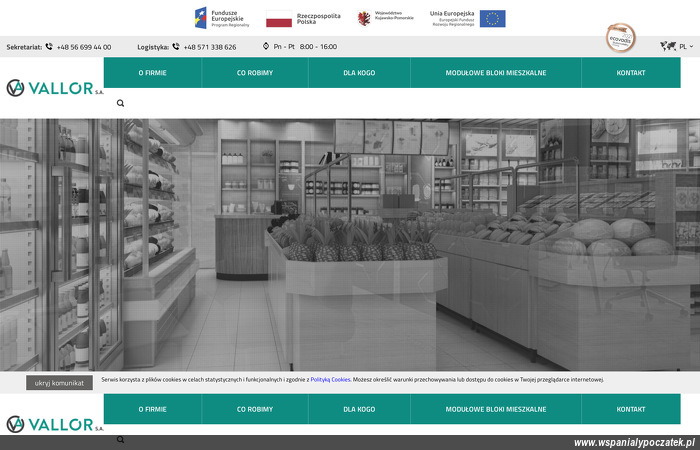This screenshot has height=450, width=700.
Task: Click the search magnifier icon below the top menu
Action: point(121,103)
